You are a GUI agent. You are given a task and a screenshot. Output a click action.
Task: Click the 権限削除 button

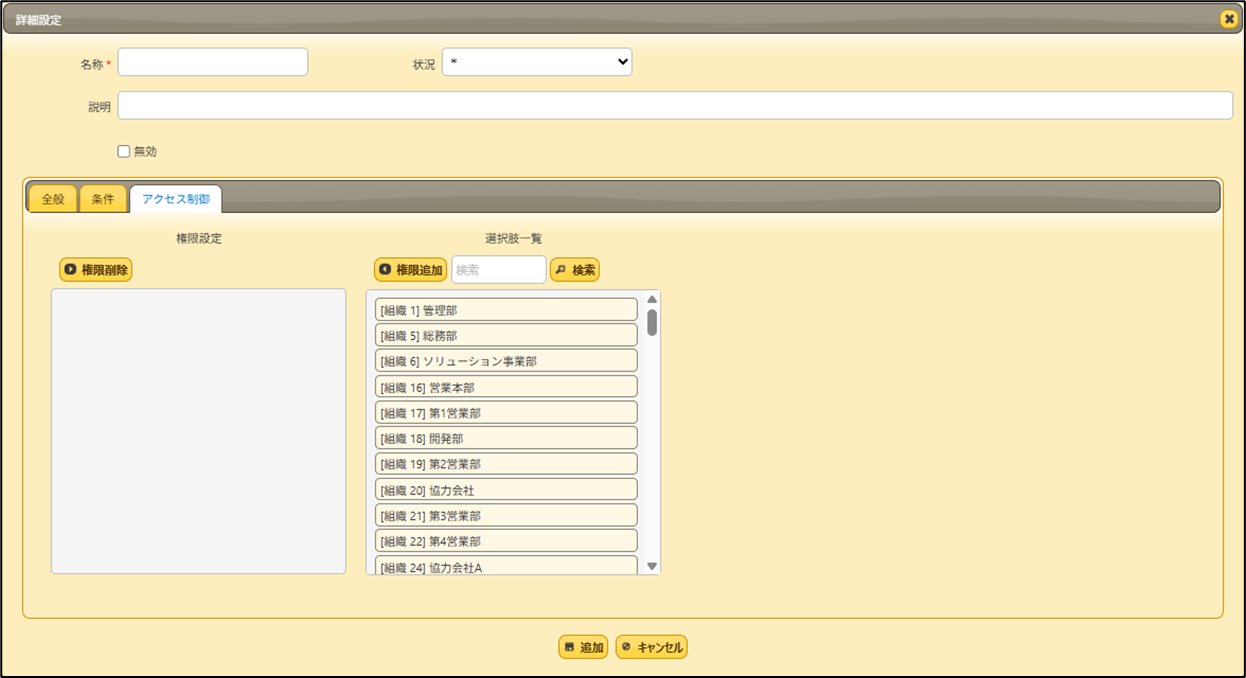96,270
